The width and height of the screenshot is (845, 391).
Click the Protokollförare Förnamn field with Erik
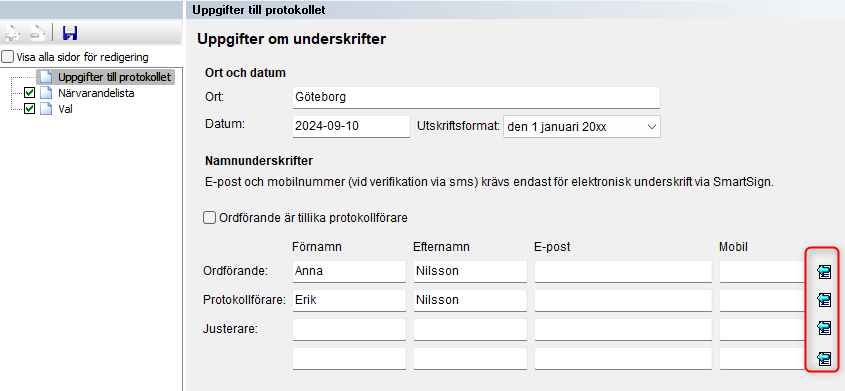pos(349,301)
